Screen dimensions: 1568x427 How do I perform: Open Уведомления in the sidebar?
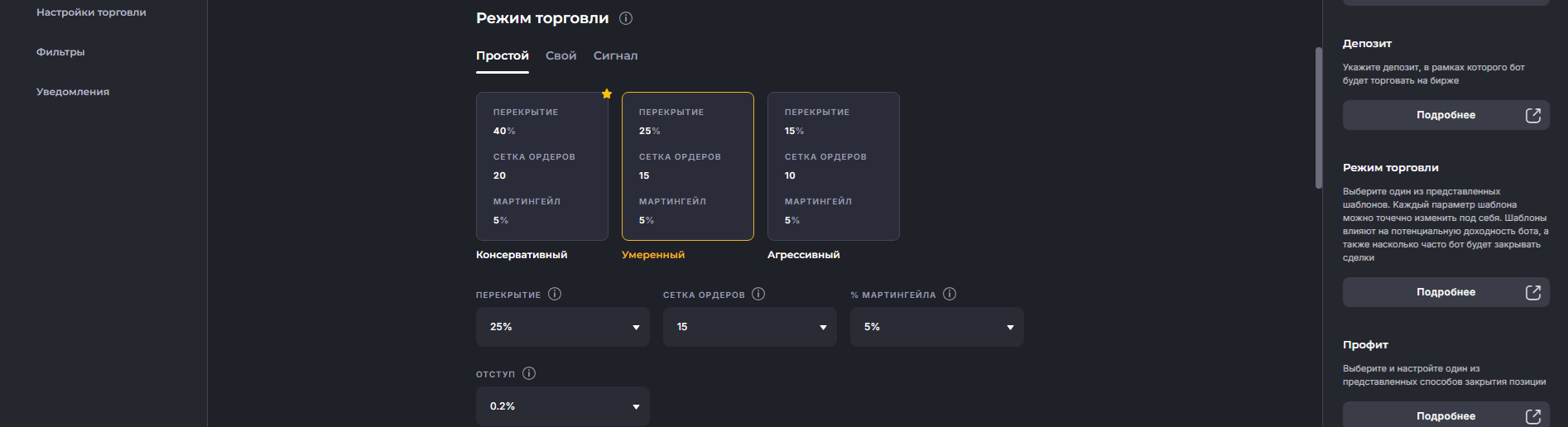pyautogui.click(x=73, y=92)
